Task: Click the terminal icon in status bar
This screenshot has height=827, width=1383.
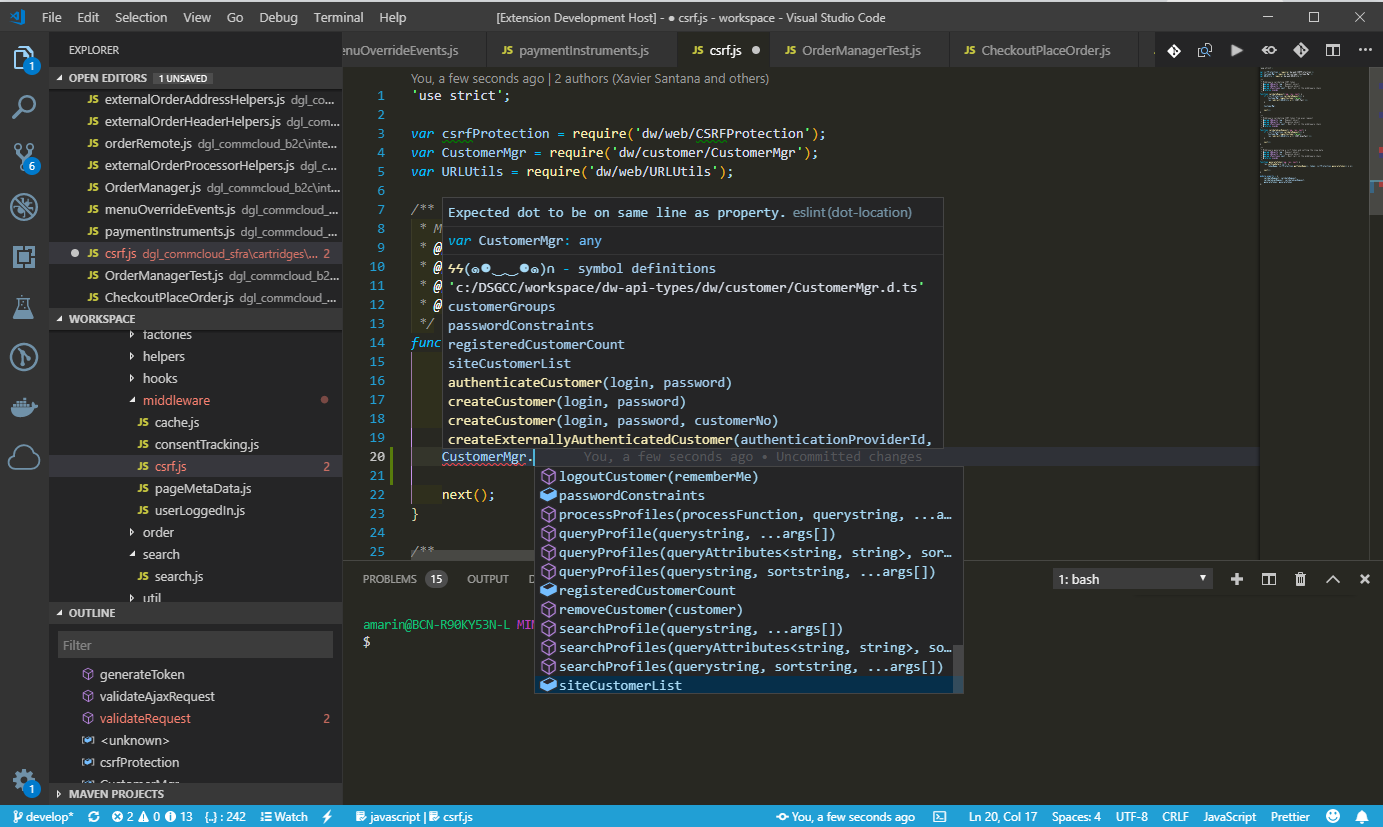Action: click(940, 817)
